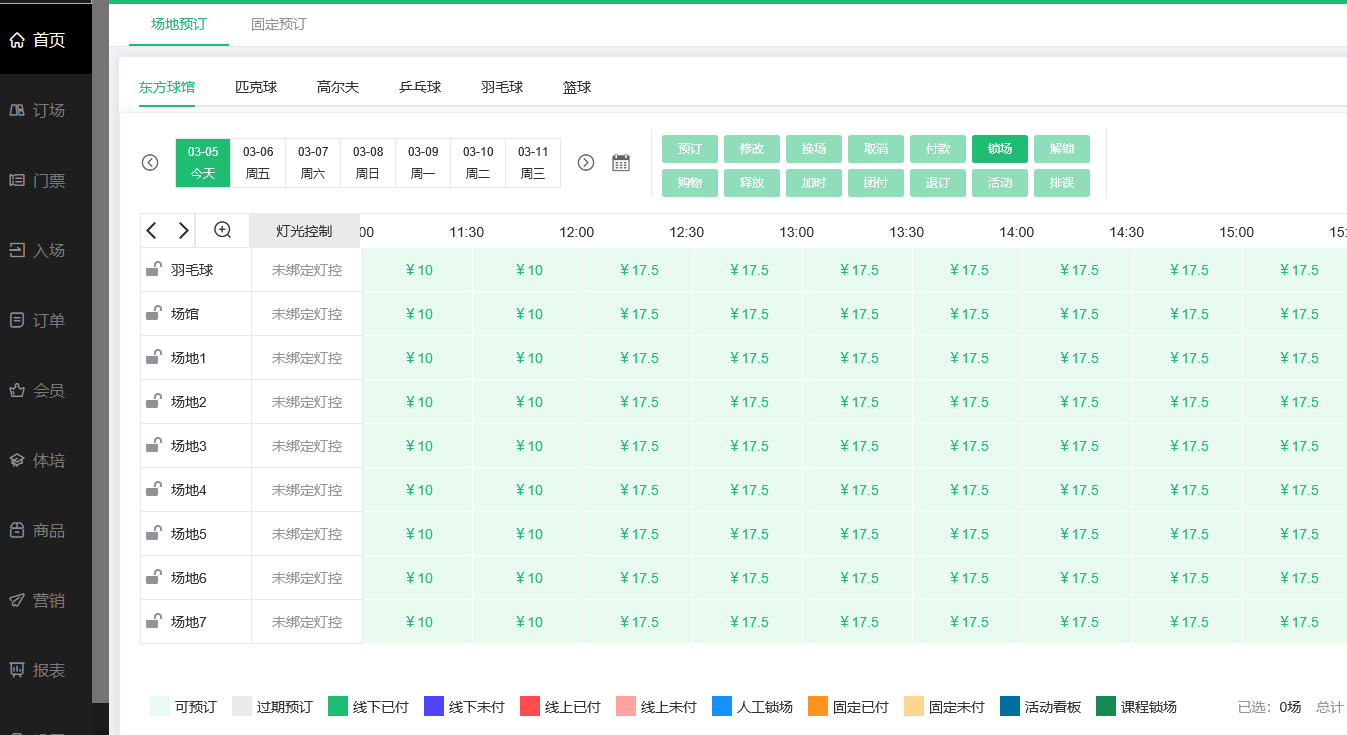Viewport: 1347px width, 735px height.
Task: Toggle the lock icon for 羽毛球 row
Action: tap(154, 270)
